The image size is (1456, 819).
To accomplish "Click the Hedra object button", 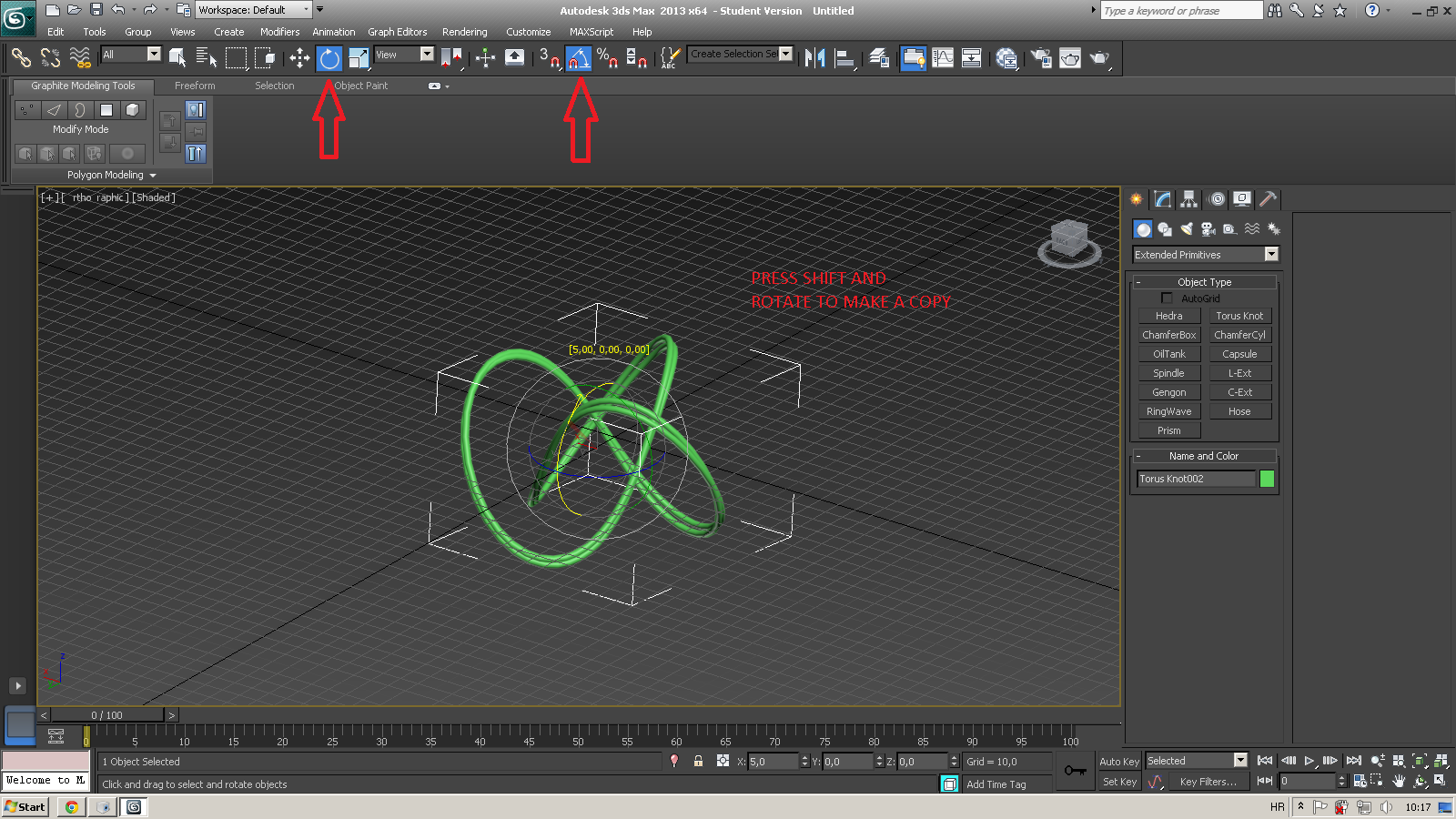I will [x=1169, y=316].
